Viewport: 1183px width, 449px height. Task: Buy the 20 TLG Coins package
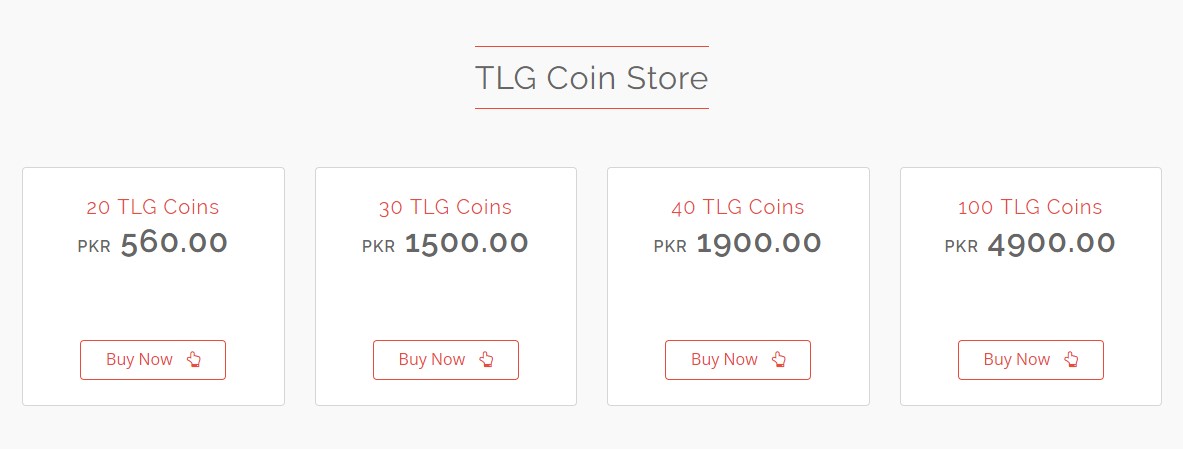tap(153, 360)
